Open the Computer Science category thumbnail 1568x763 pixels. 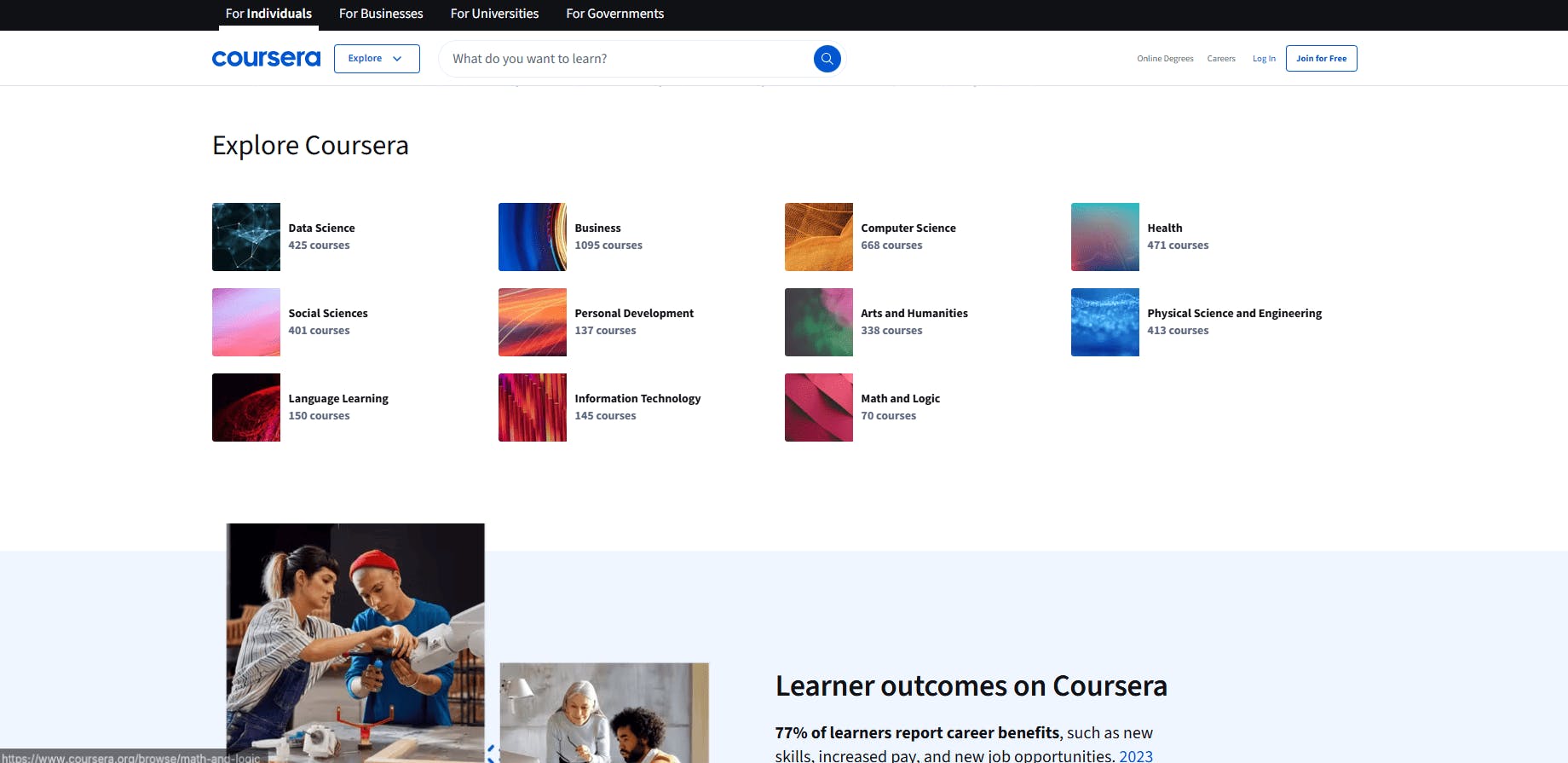tap(819, 237)
